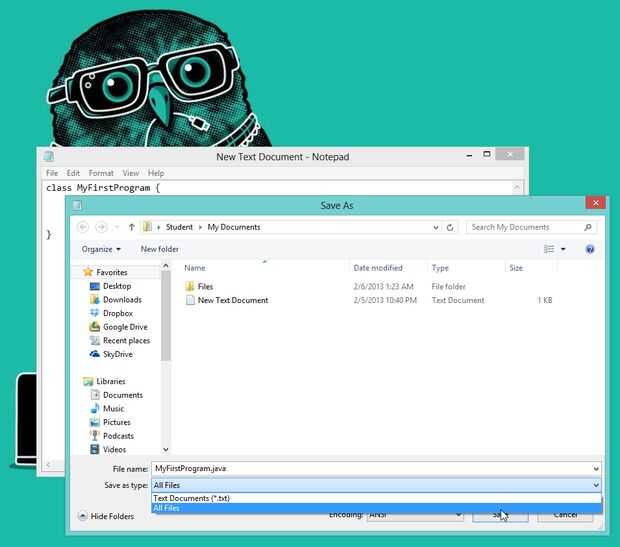Open the Edit menu in Notepad
This screenshot has height=547, width=620.
pyautogui.click(x=73, y=173)
